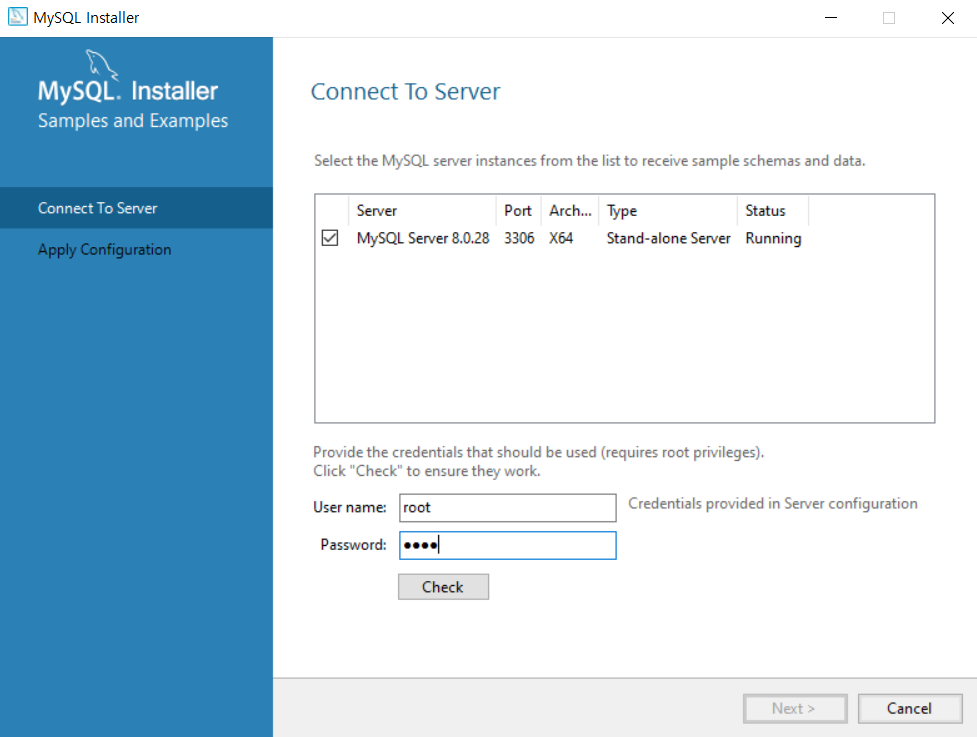
Task: Minimize the MySQL Installer window
Action: 830,18
